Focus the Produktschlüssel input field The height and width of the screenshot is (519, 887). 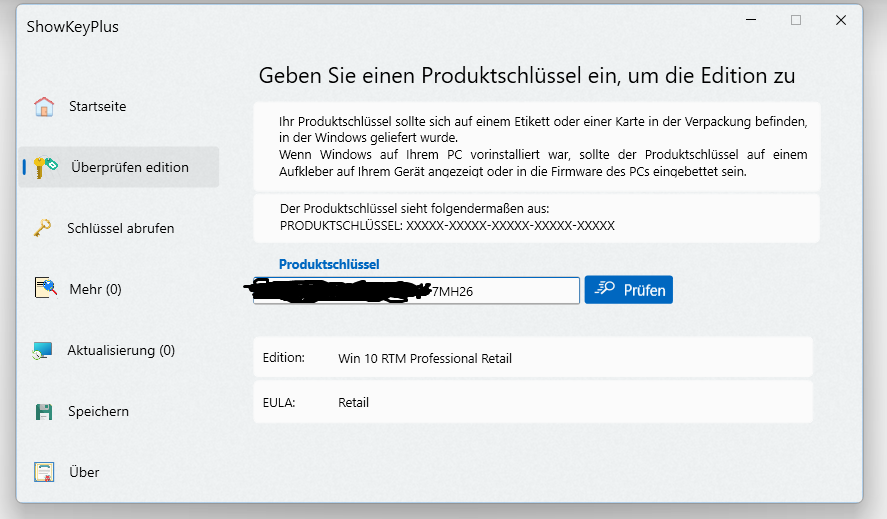(416, 291)
